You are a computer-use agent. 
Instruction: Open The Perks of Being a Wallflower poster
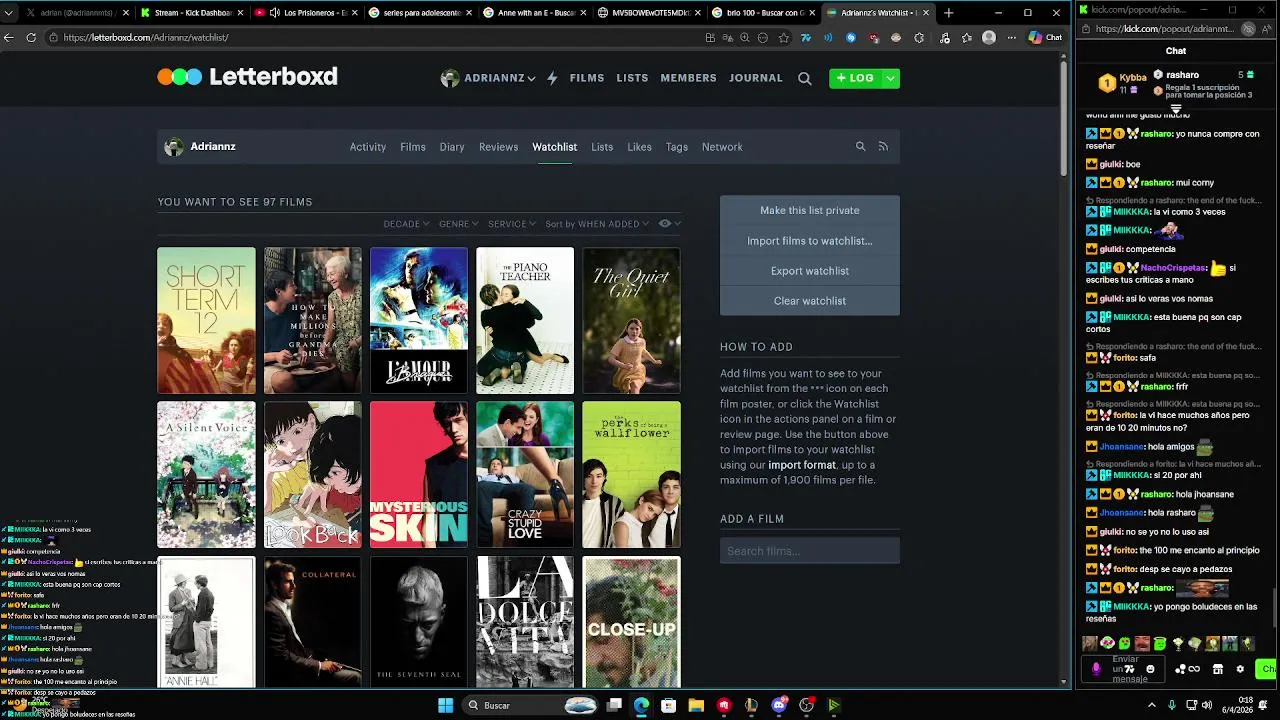[631, 475]
